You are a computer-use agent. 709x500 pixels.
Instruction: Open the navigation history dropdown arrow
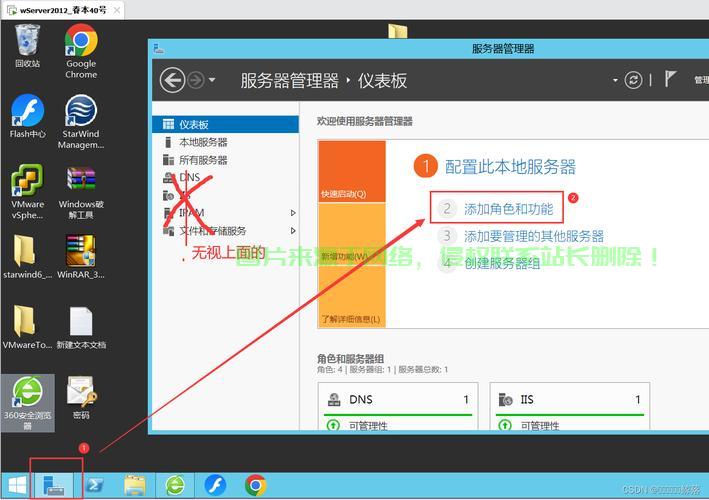pos(213,80)
